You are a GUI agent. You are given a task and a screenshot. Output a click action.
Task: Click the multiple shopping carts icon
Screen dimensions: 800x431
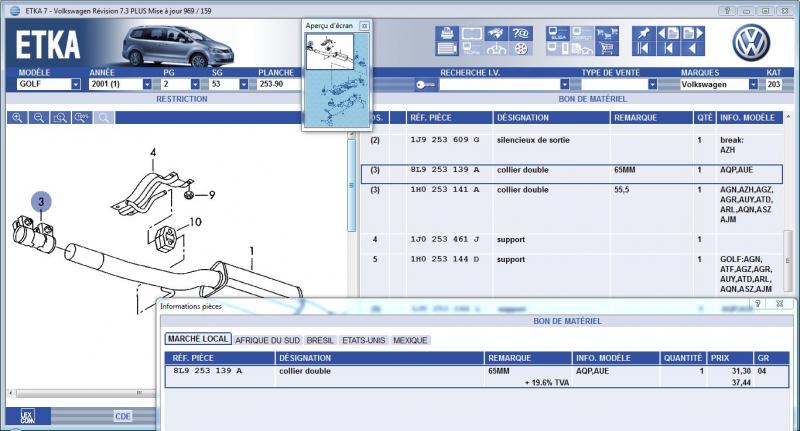point(606,33)
